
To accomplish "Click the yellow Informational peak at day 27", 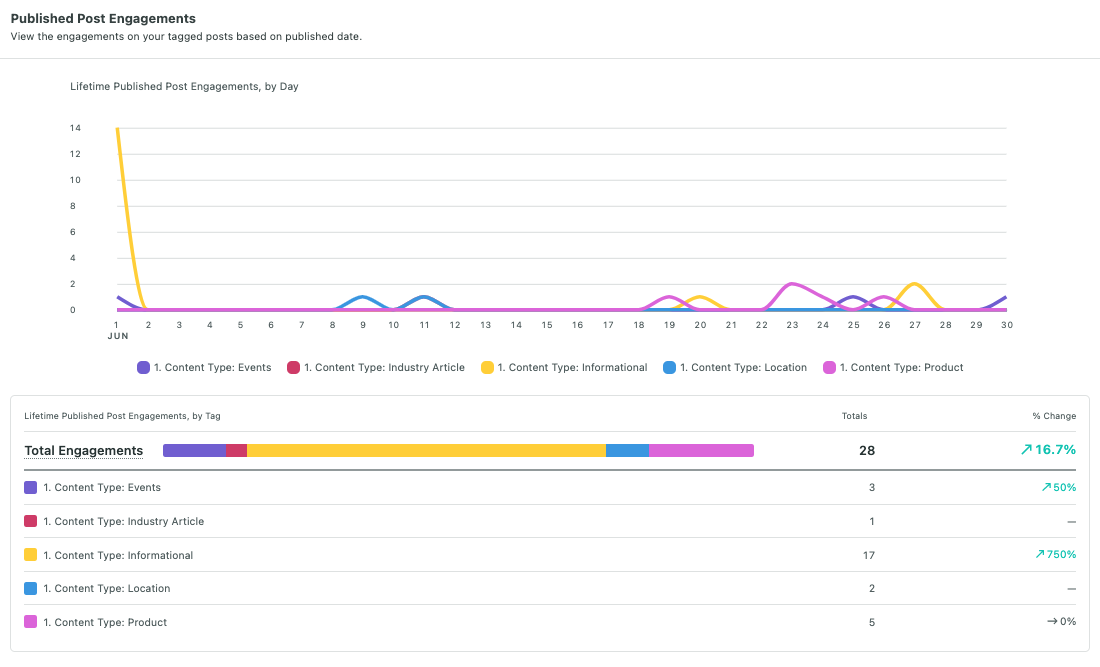I will pos(915,284).
